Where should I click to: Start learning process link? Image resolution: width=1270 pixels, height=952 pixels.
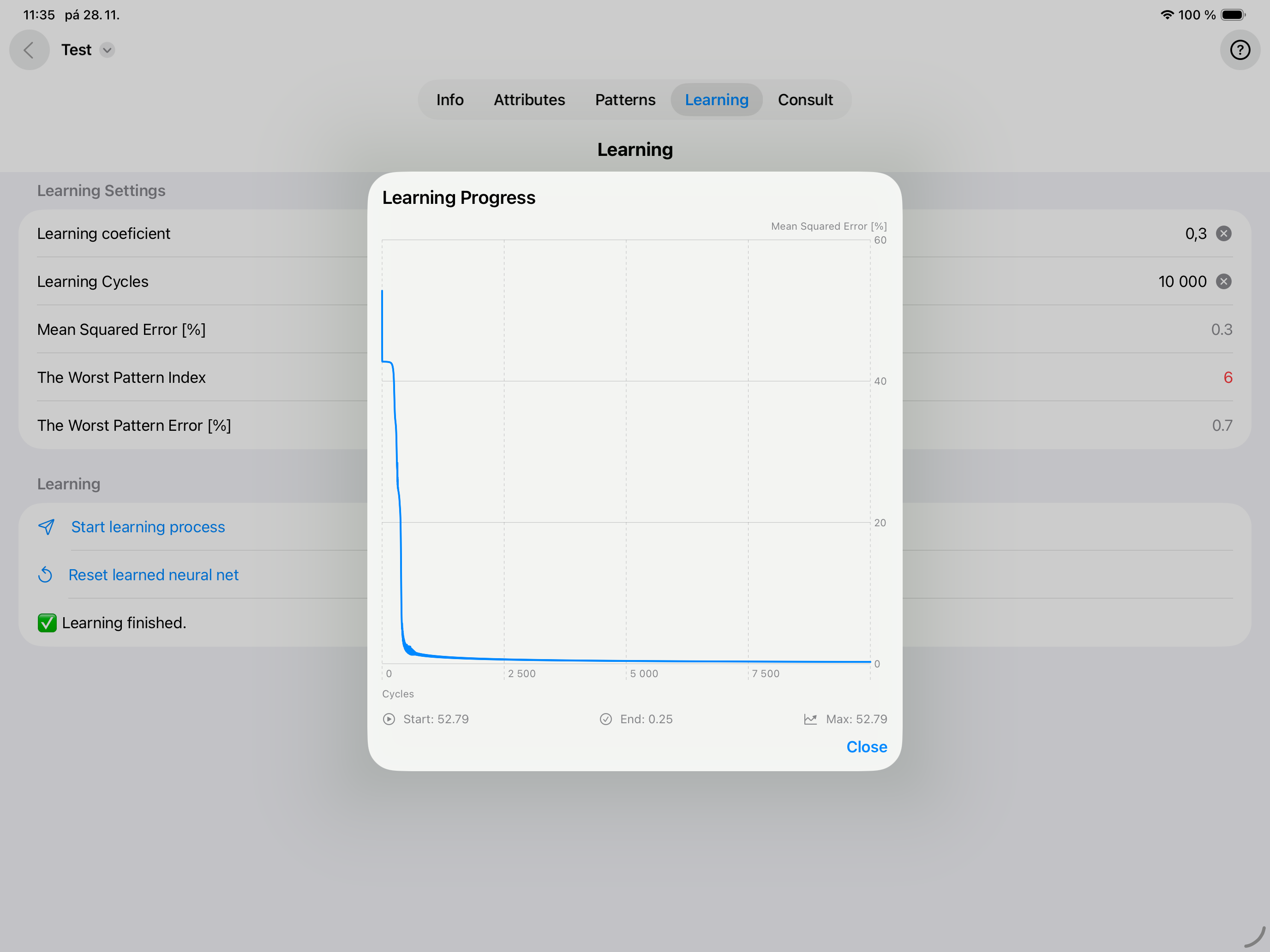pos(148,527)
